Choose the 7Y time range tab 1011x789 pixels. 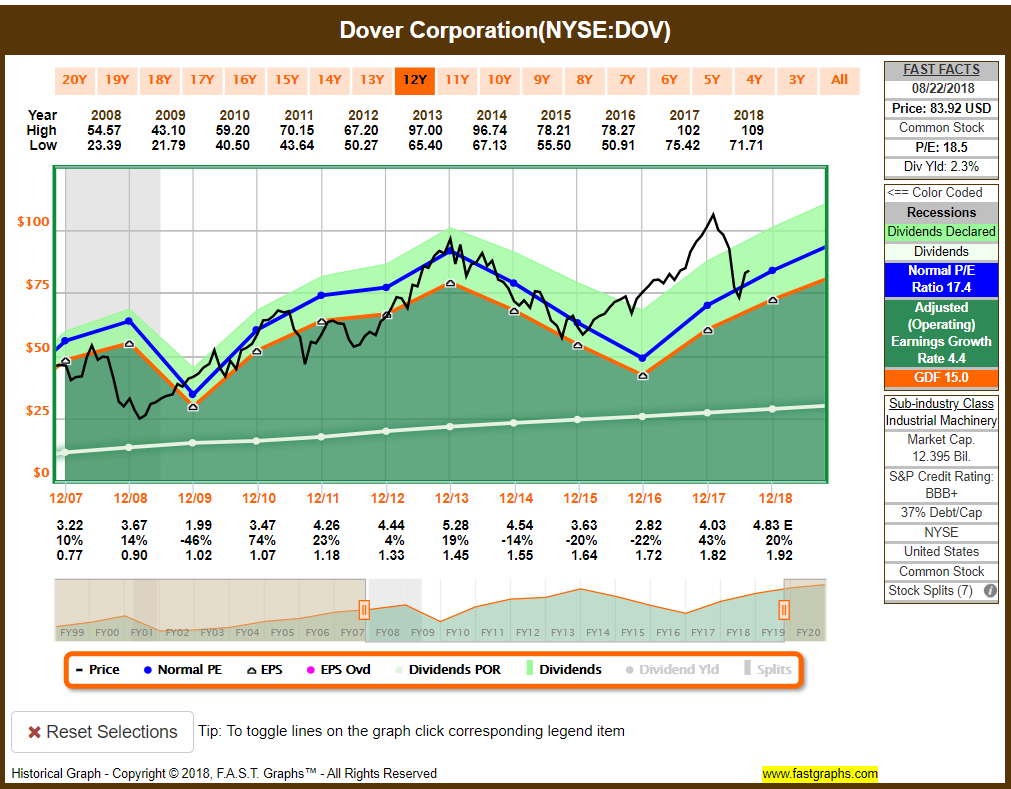[x=627, y=81]
